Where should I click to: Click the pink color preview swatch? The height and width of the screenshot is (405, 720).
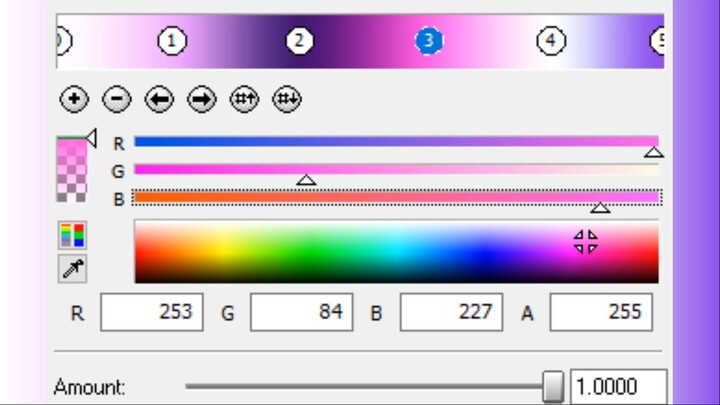(x=72, y=168)
